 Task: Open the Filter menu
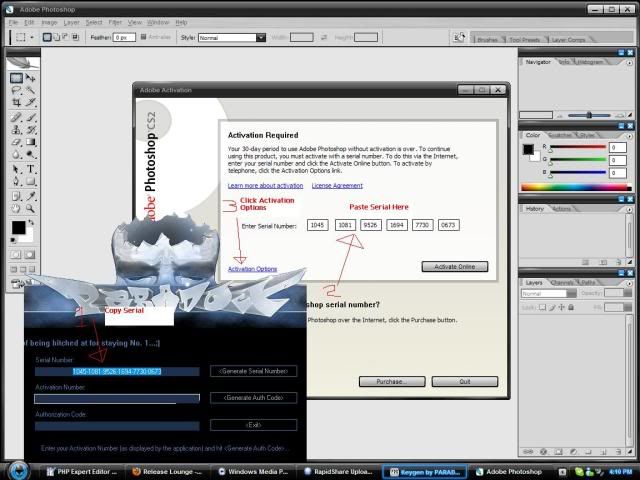pos(115,22)
